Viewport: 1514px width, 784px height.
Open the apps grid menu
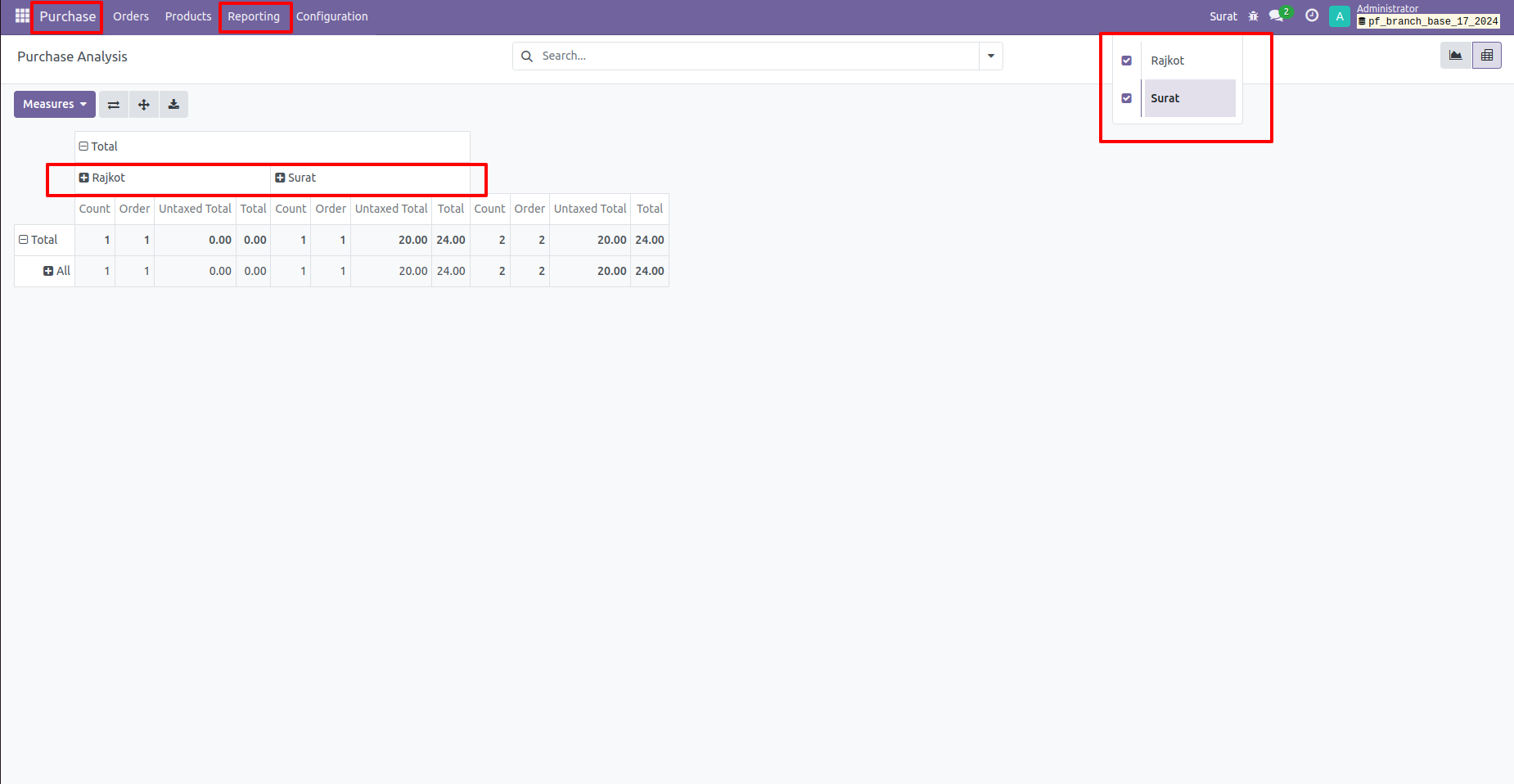click(x=21, y=16)
